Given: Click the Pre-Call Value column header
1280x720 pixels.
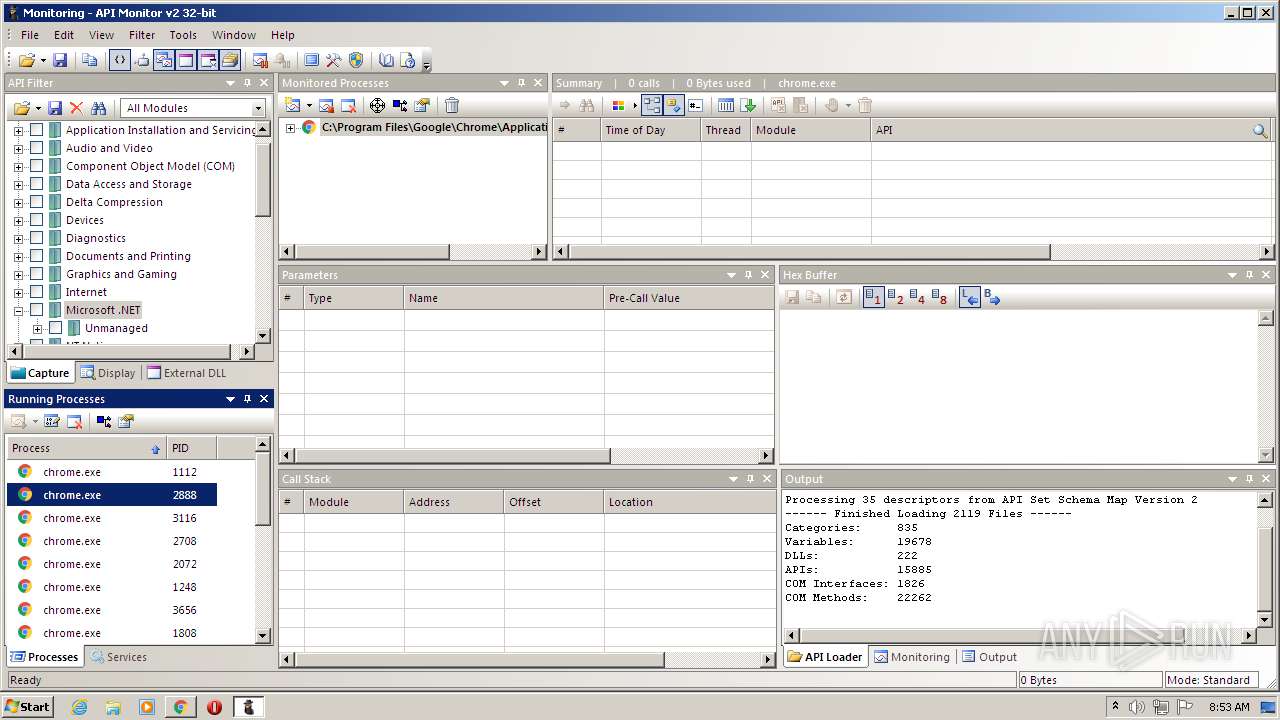Looking at the screenshot, I should click(689, 298).
